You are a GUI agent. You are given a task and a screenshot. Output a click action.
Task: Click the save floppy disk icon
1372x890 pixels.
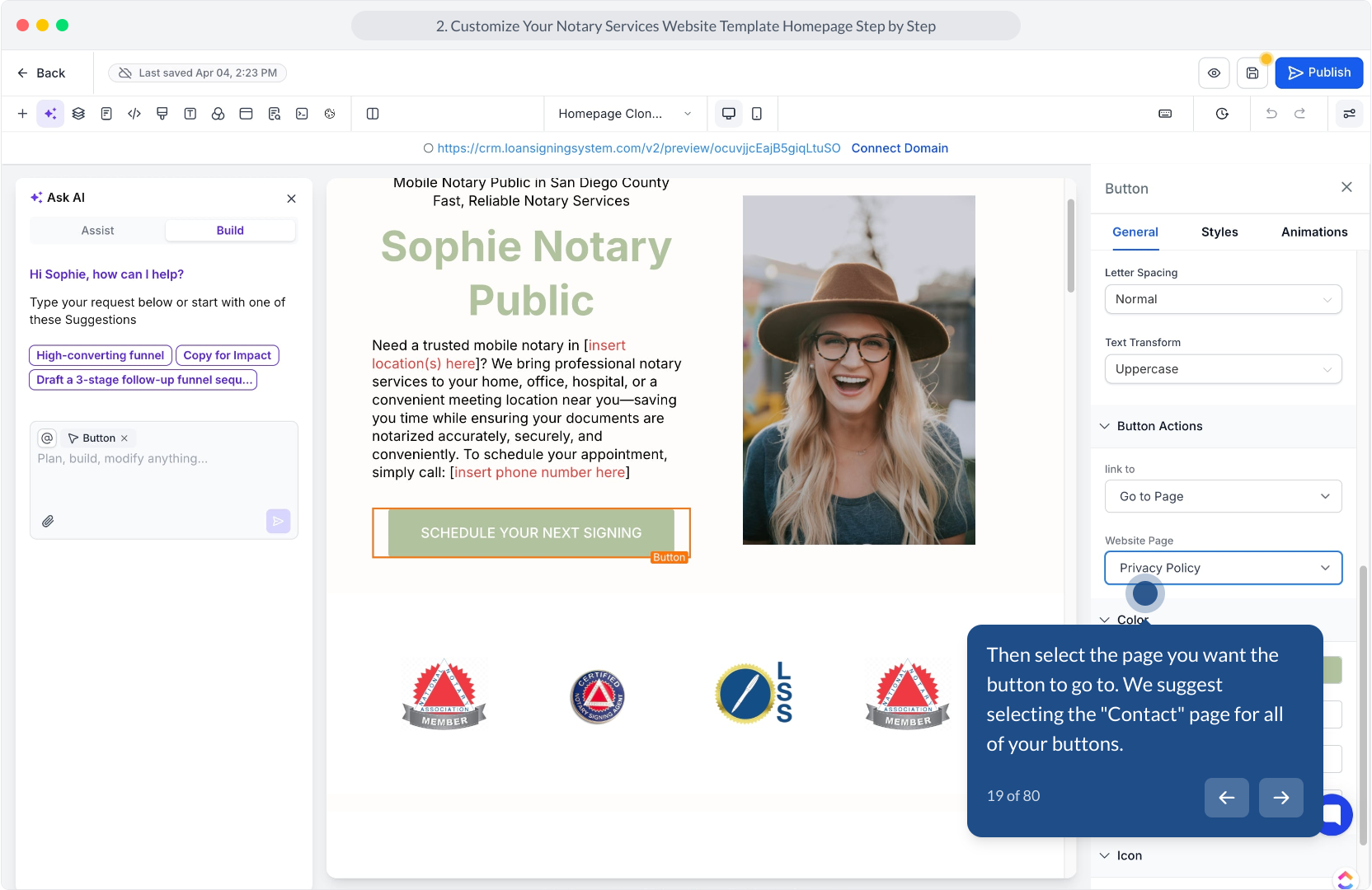pos(1252,73)
